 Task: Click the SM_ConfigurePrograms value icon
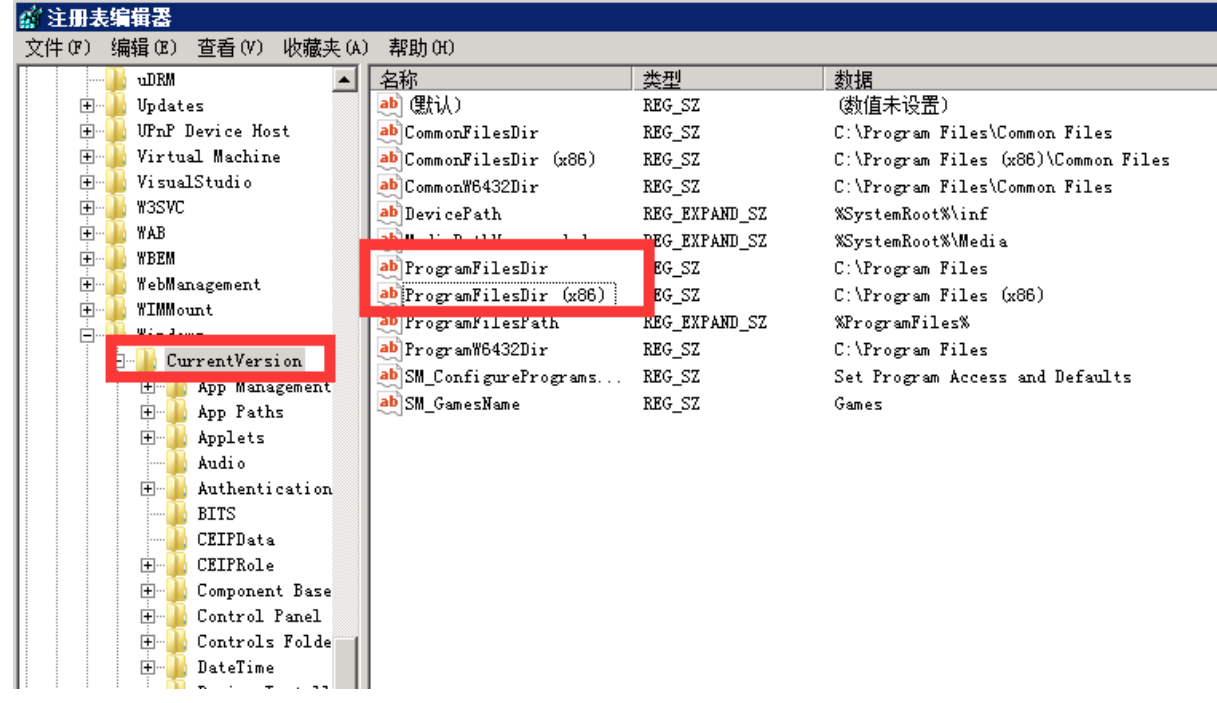(x=389, y=376)
